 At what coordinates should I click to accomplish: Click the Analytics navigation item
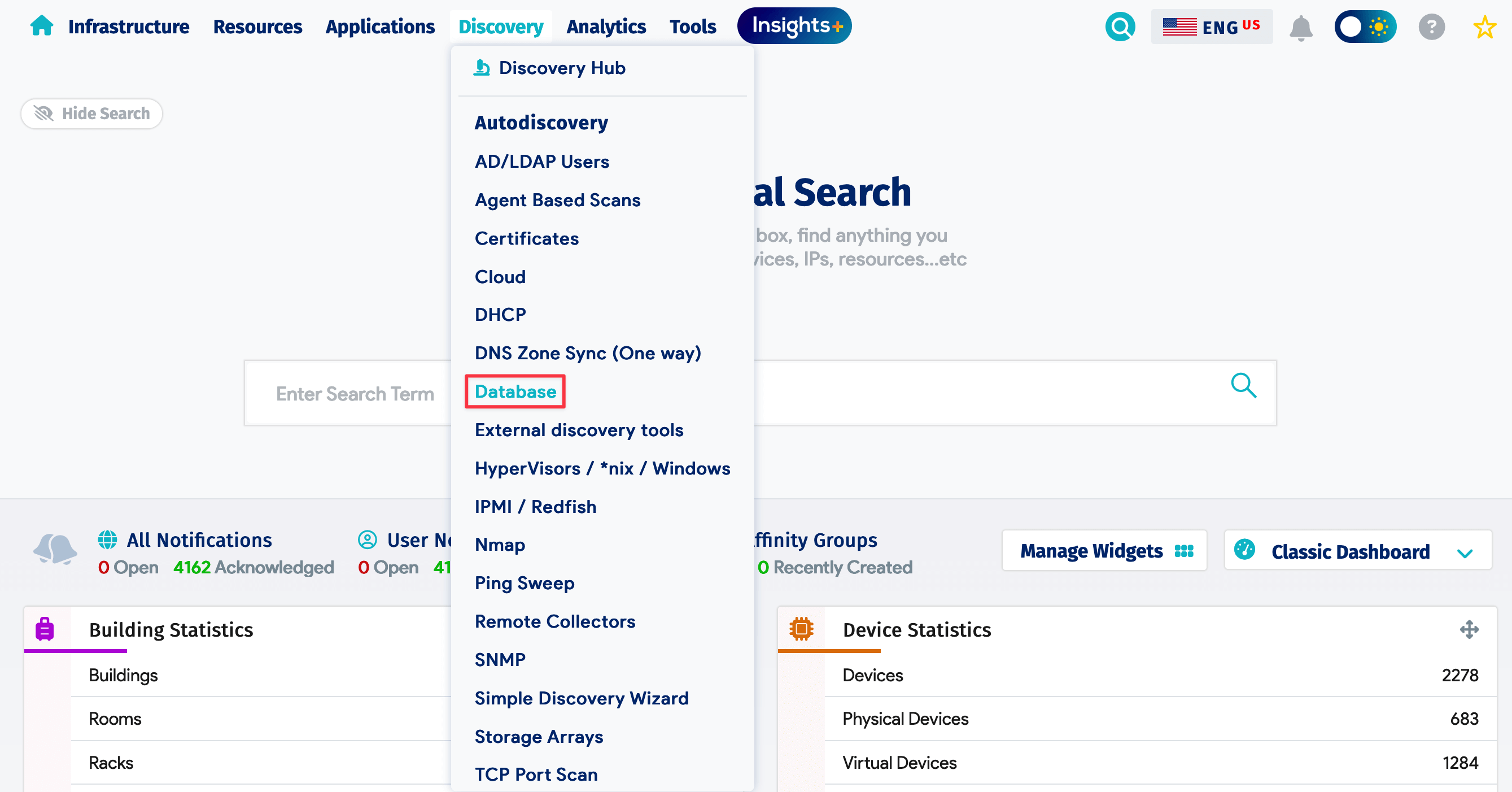pyautogui.click(x=606, y=27)
